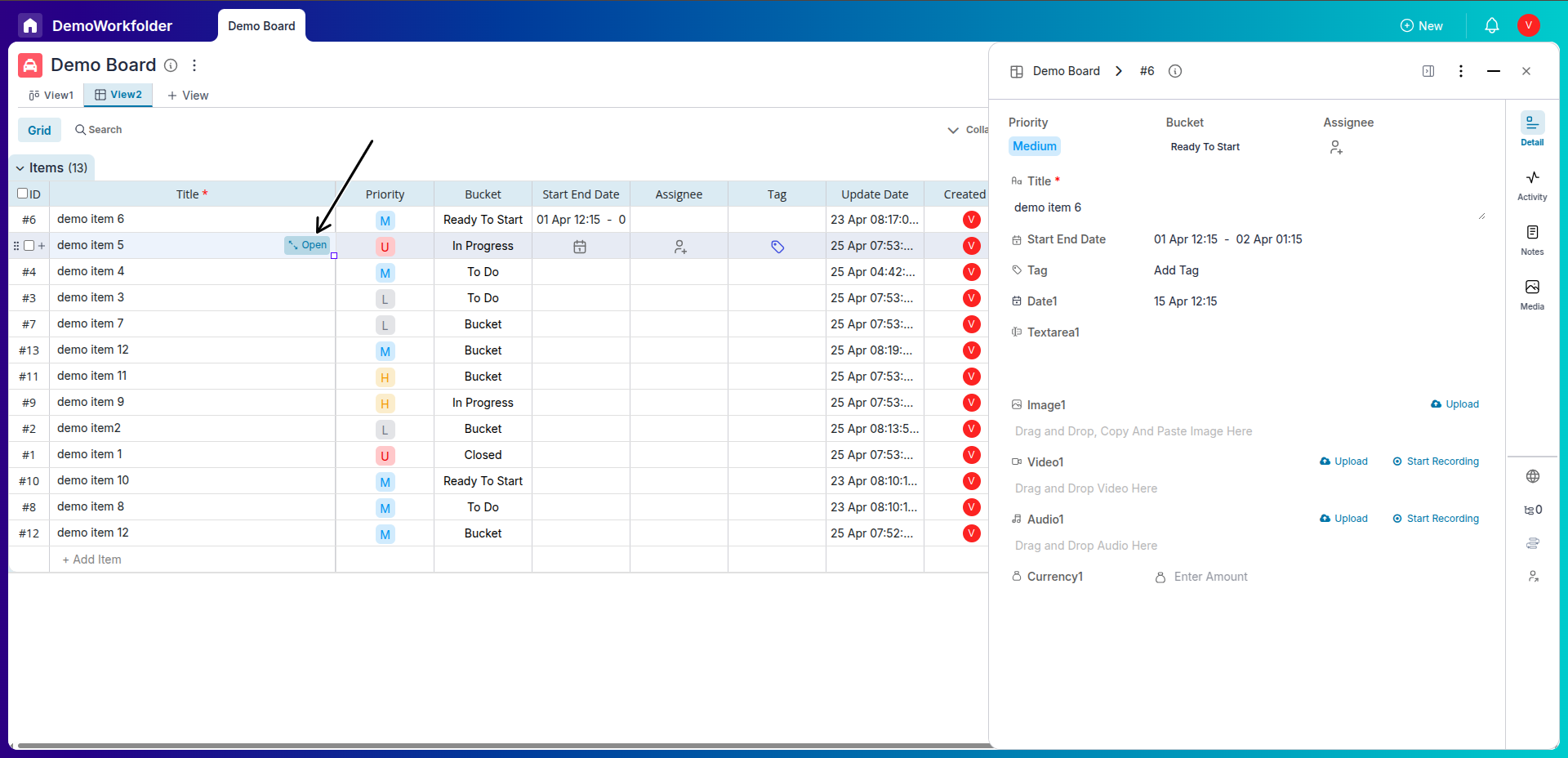Open the notifications bell

coord(1491,25)
